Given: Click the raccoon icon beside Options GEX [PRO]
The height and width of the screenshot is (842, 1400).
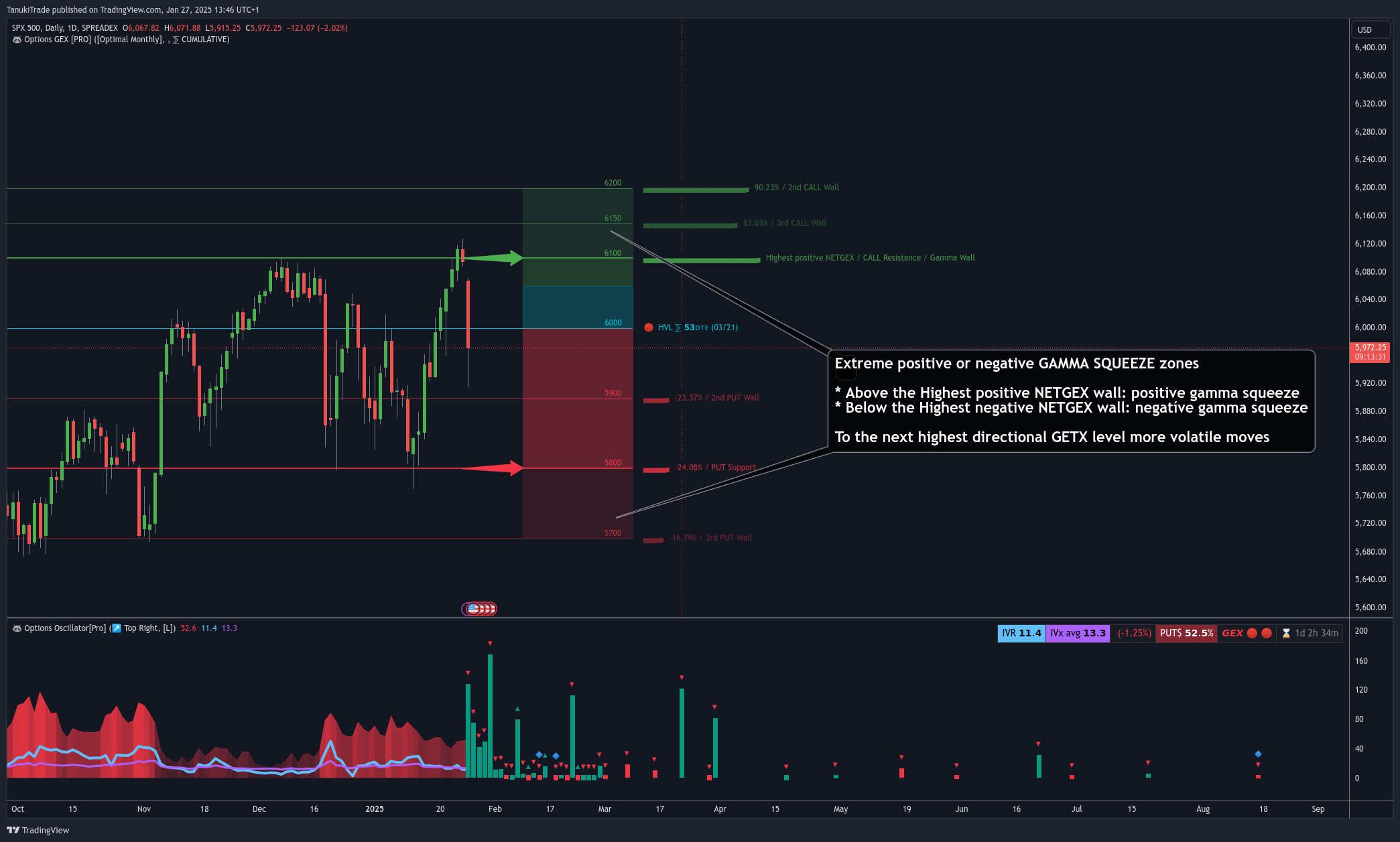Looking at the screenshot, I should pyautogui.click(x=17, y=40).
